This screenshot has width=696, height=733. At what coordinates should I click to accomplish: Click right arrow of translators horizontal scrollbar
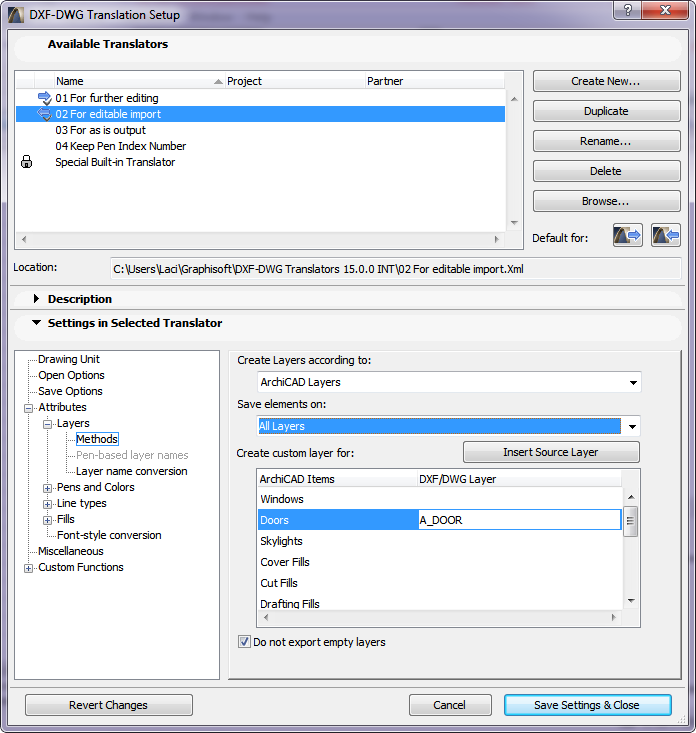[x=496, y=239]
